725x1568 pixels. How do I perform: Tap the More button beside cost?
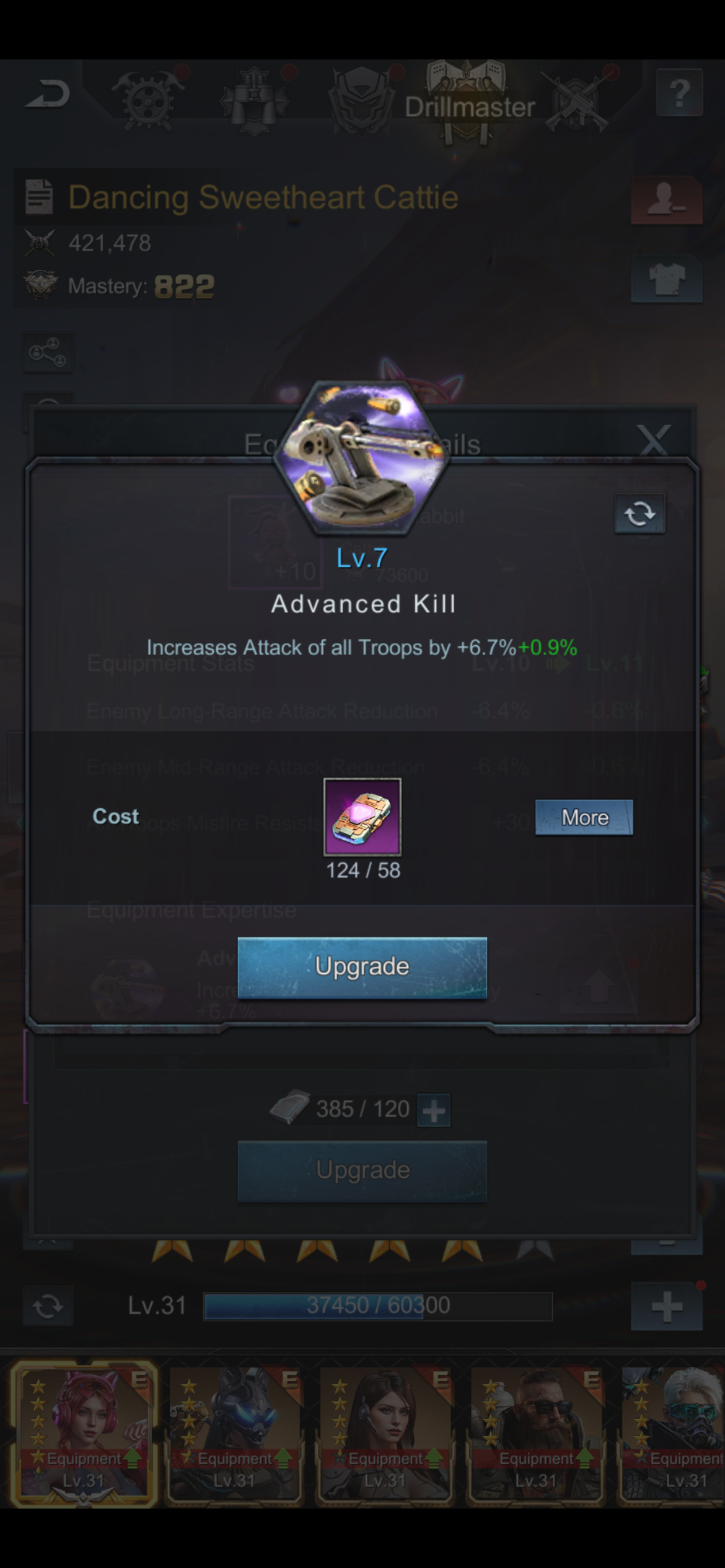tap(584, 817)
